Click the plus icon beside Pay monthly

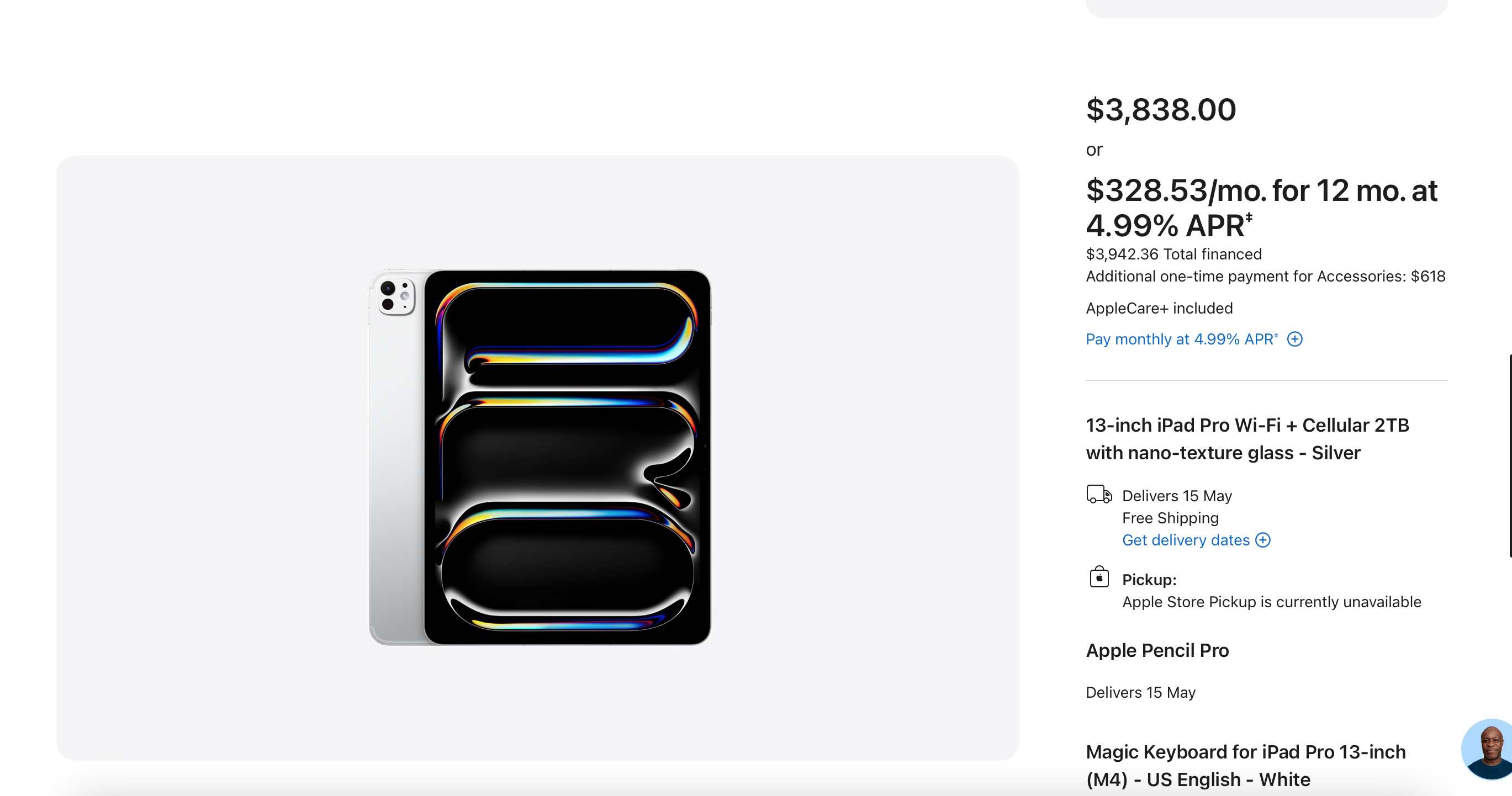point(1294,339)
